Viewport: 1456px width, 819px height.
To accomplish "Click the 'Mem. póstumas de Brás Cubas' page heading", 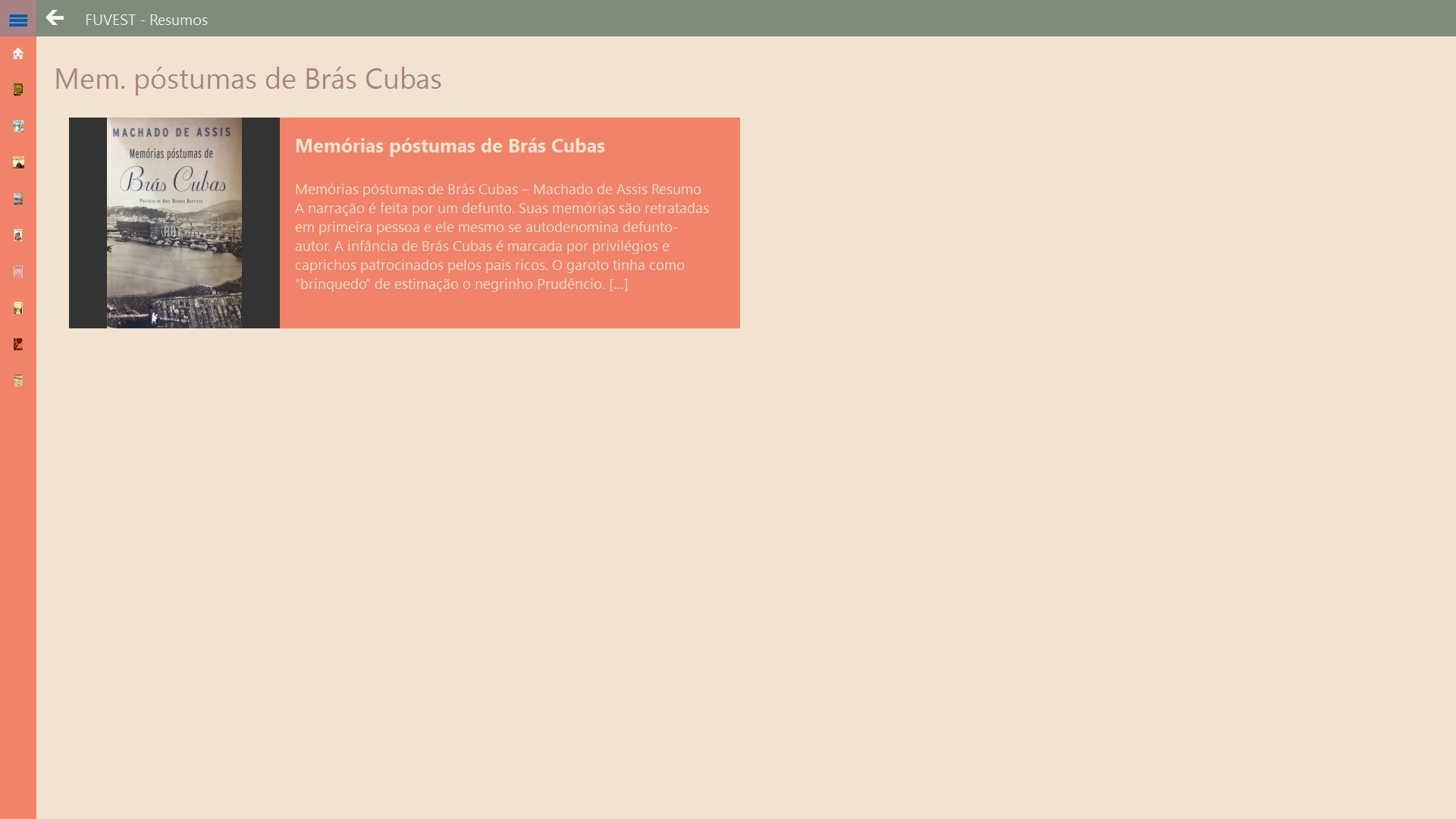I will pyautogui.click(x=248, y=79).
